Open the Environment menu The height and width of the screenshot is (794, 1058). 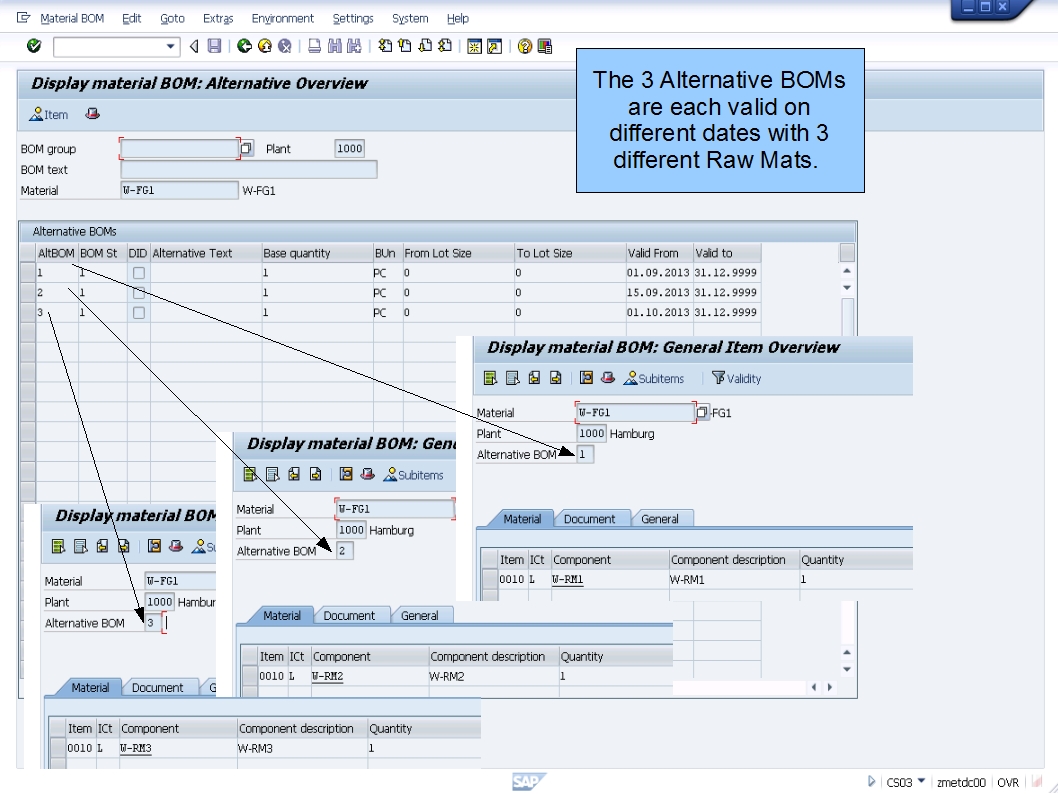click(x=283, y=18)
